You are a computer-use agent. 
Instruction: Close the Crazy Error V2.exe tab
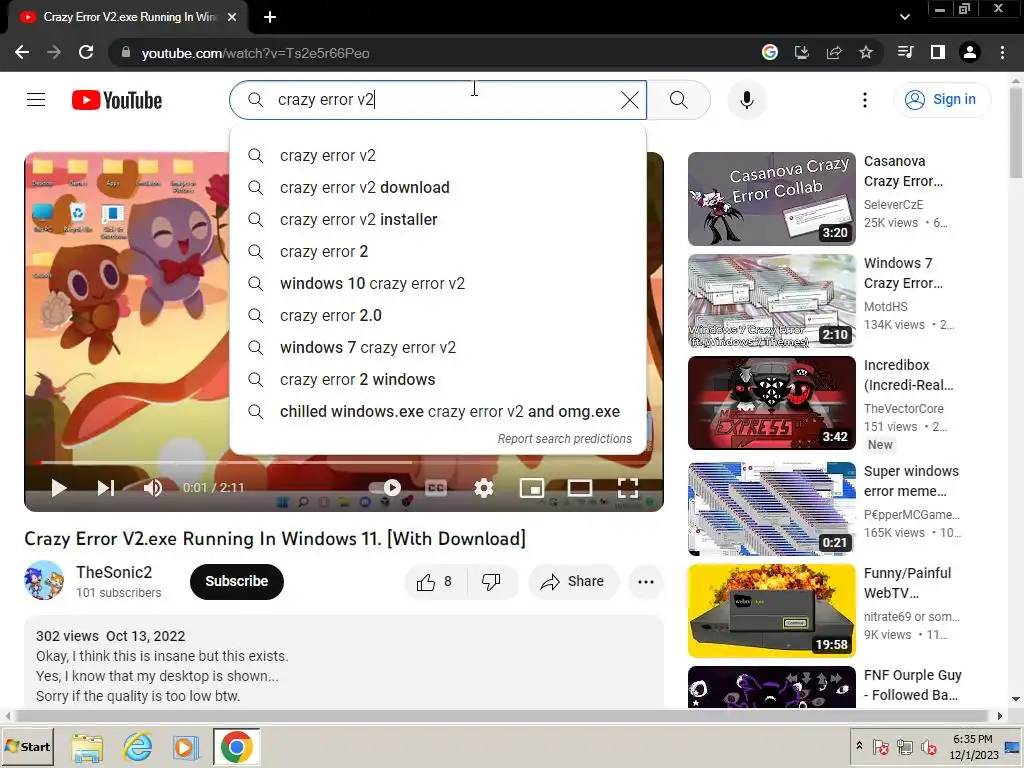tap(232, 17)
